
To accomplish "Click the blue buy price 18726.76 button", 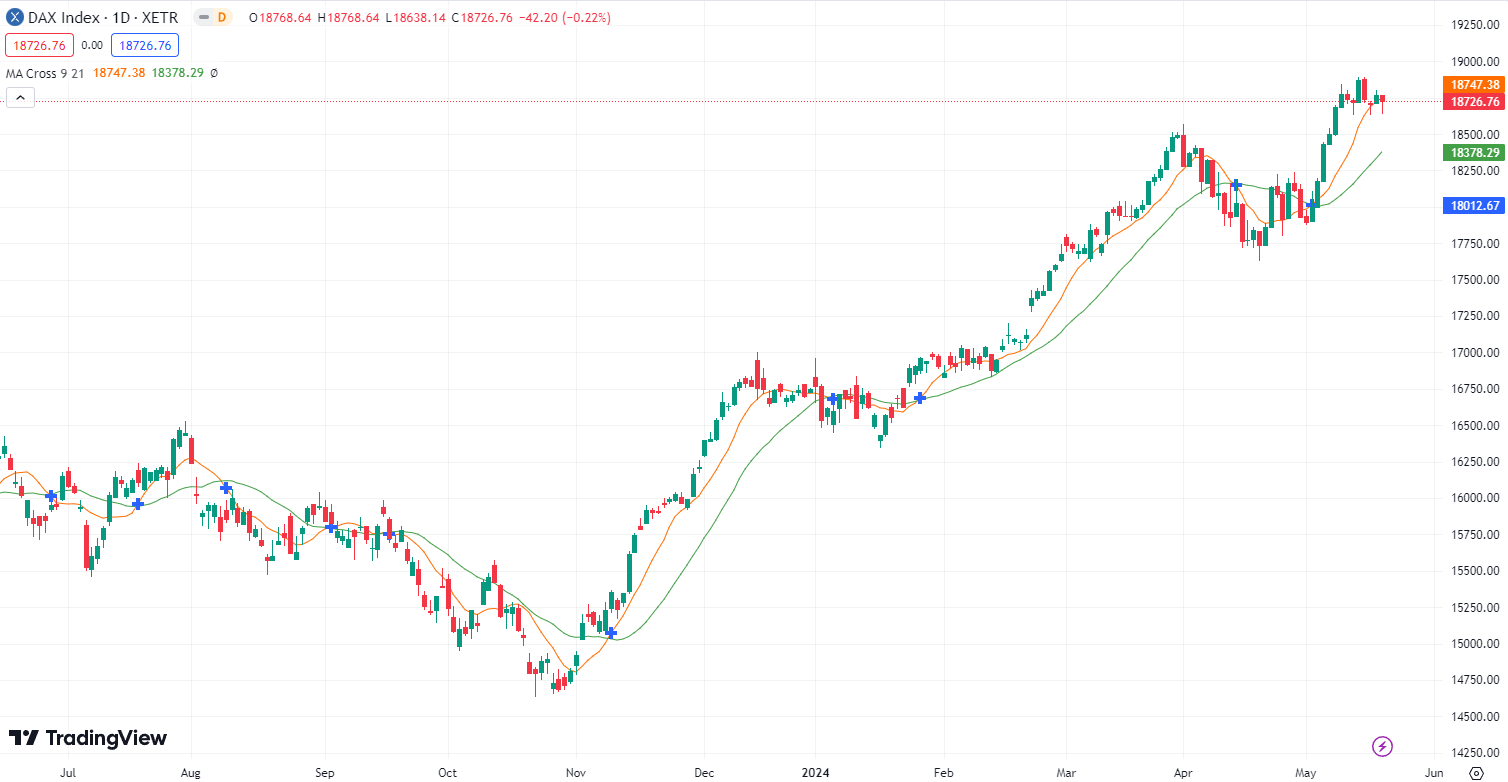I will click(144, 45).
